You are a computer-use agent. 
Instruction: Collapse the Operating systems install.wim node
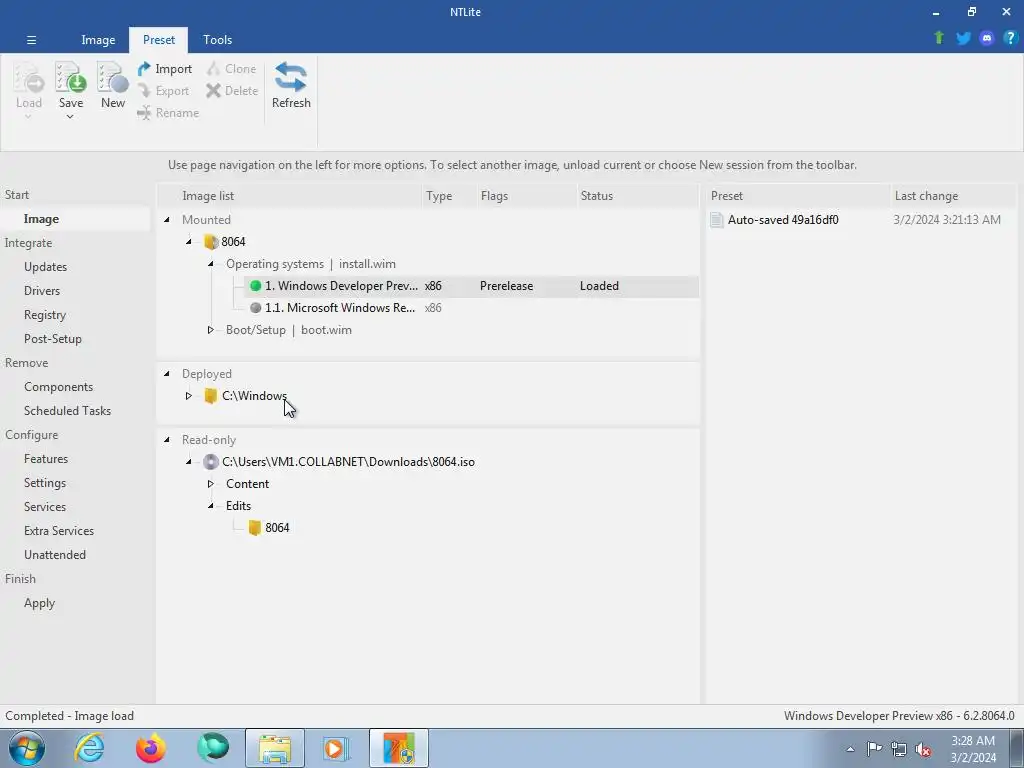[x=210, y=264]
